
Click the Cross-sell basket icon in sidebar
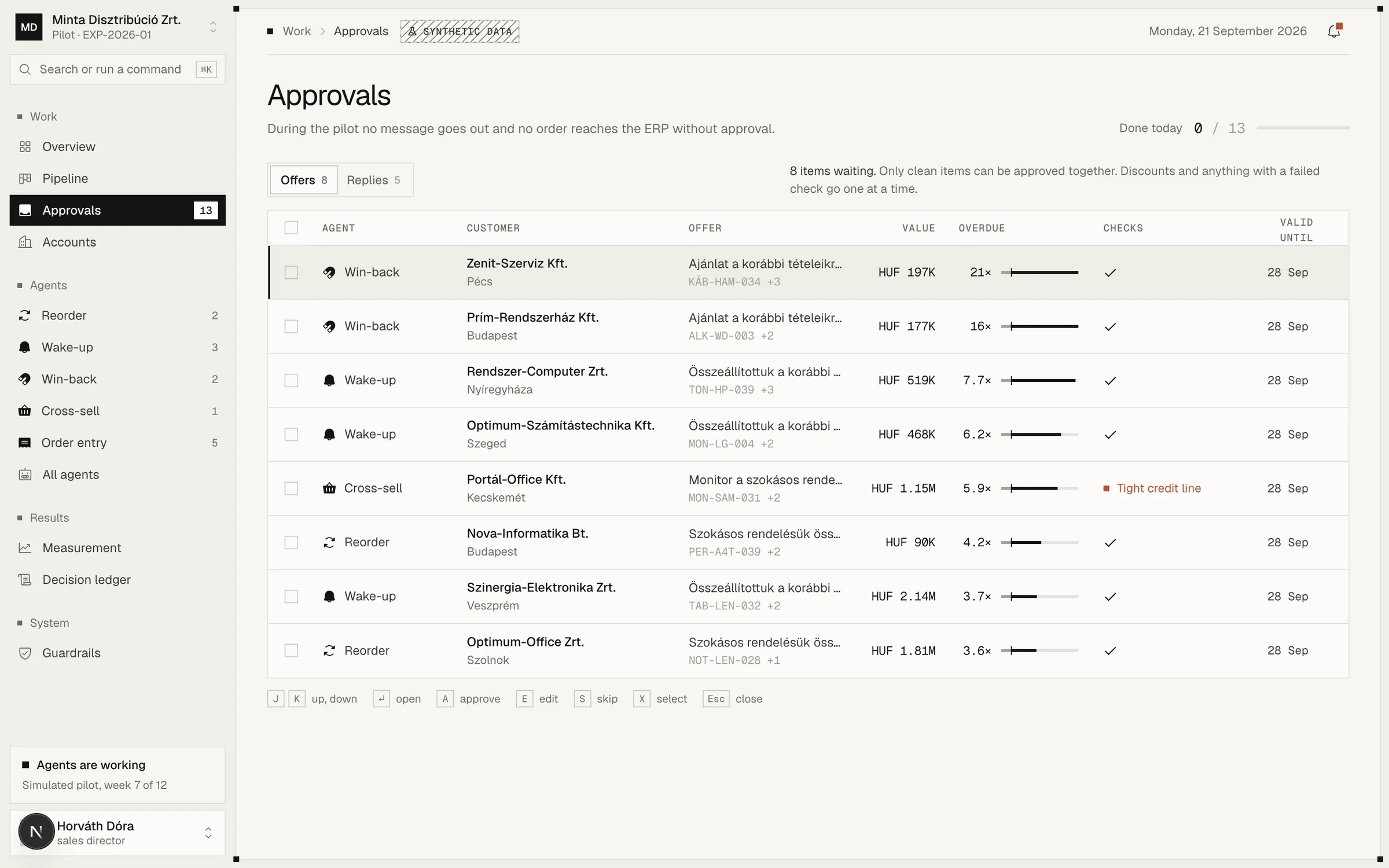24,411
